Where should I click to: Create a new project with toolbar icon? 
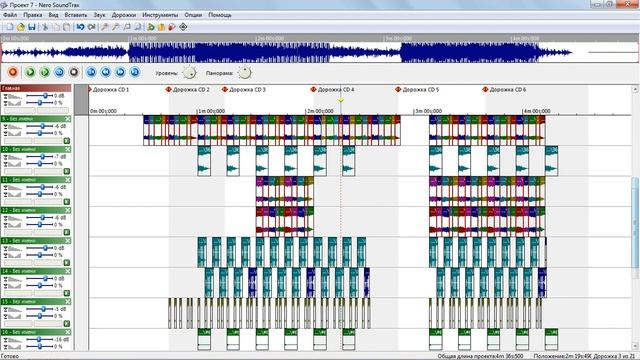(x=9, y=27)
